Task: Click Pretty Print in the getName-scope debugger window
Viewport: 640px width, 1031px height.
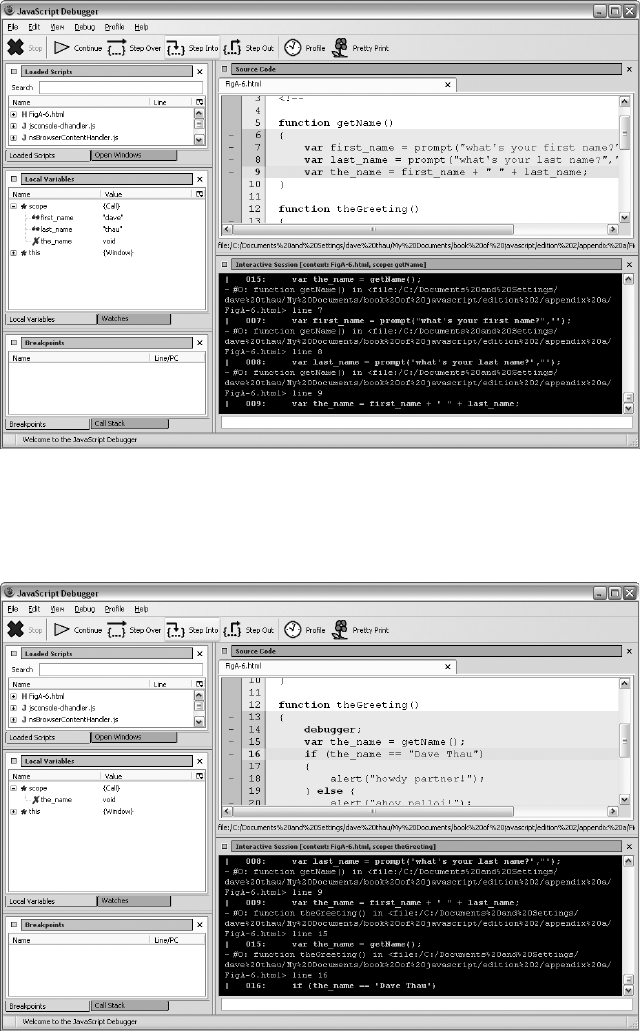Action: [x=360, y=47]
